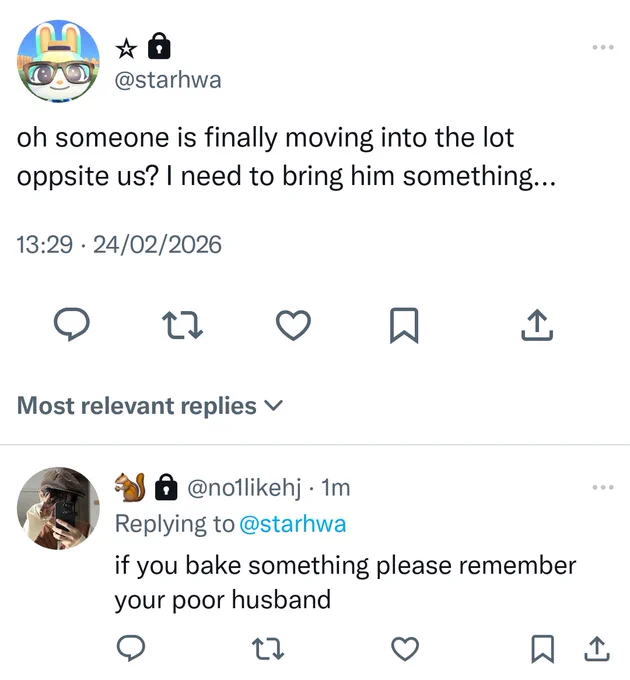Open the @starhwa mention link in reply
Image resolution: width=630 pixels, height=680 pixels.
click(293, 523)
